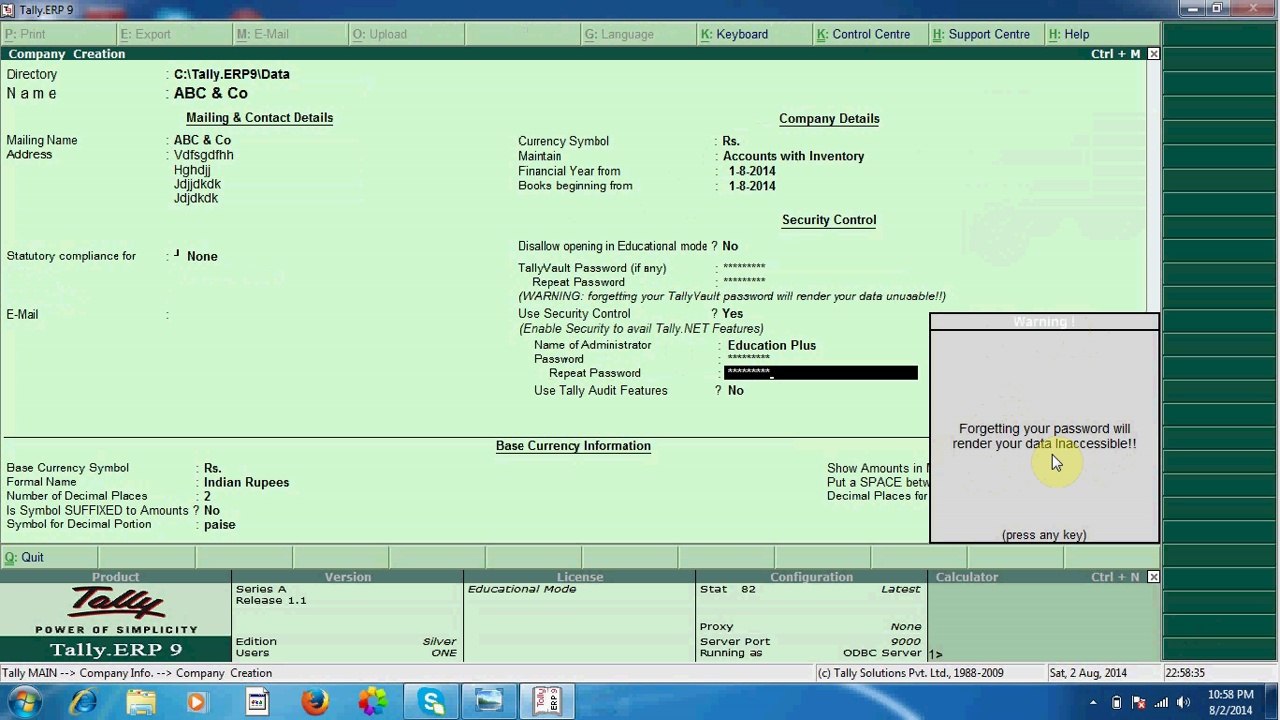Click the E-Mail field label

pyautogui.click(x=22, y=314)
